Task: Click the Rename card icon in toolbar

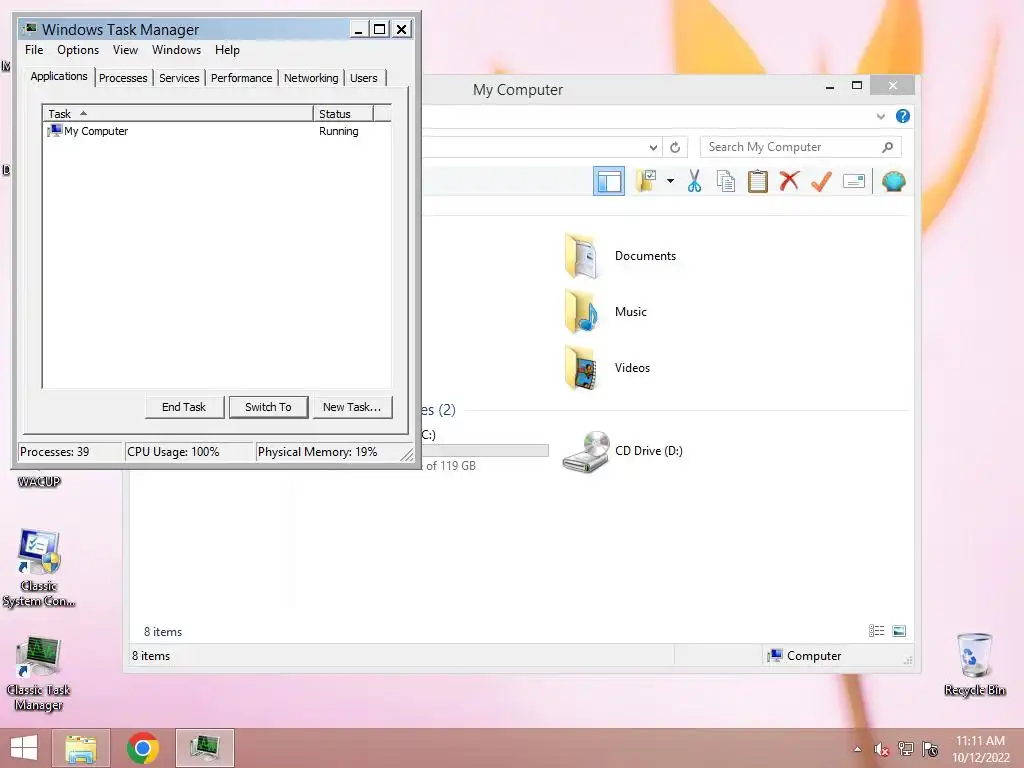Action: 854,182
